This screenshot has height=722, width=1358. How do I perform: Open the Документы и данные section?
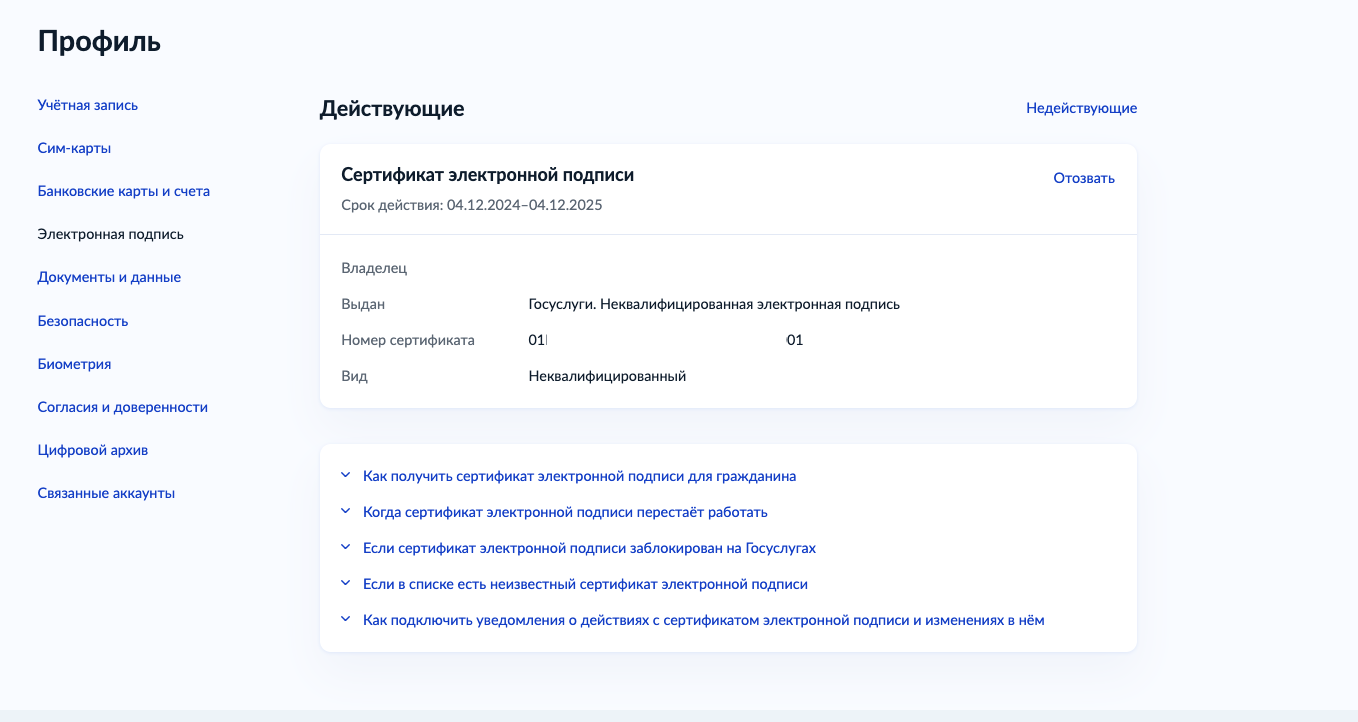(109, 277)
